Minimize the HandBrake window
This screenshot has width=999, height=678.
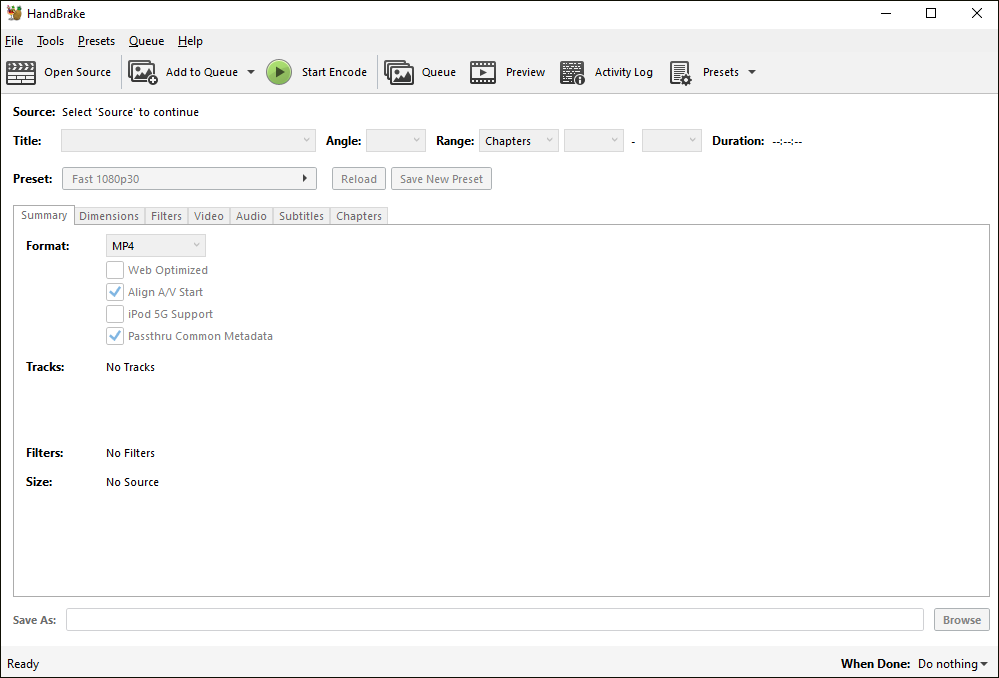click(x=886, y=13)
